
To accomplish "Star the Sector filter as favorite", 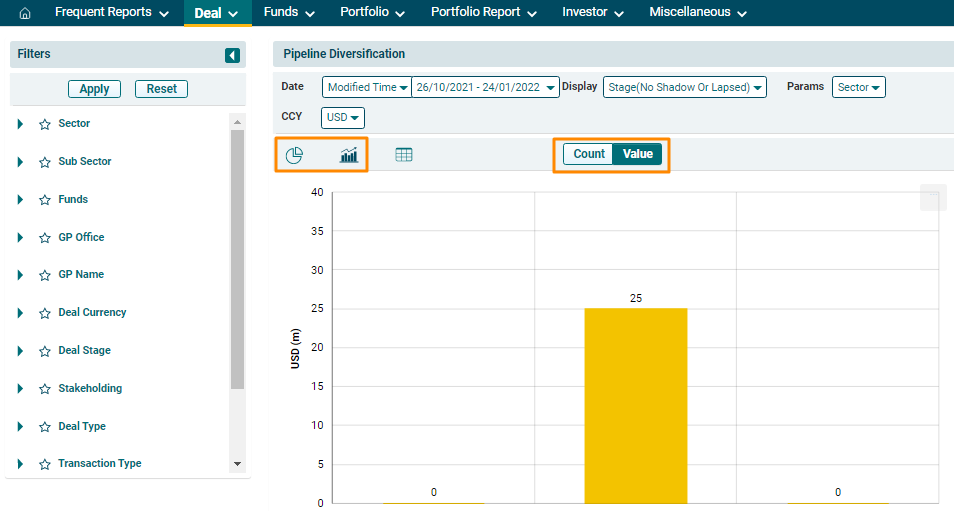I will (44, 124).
